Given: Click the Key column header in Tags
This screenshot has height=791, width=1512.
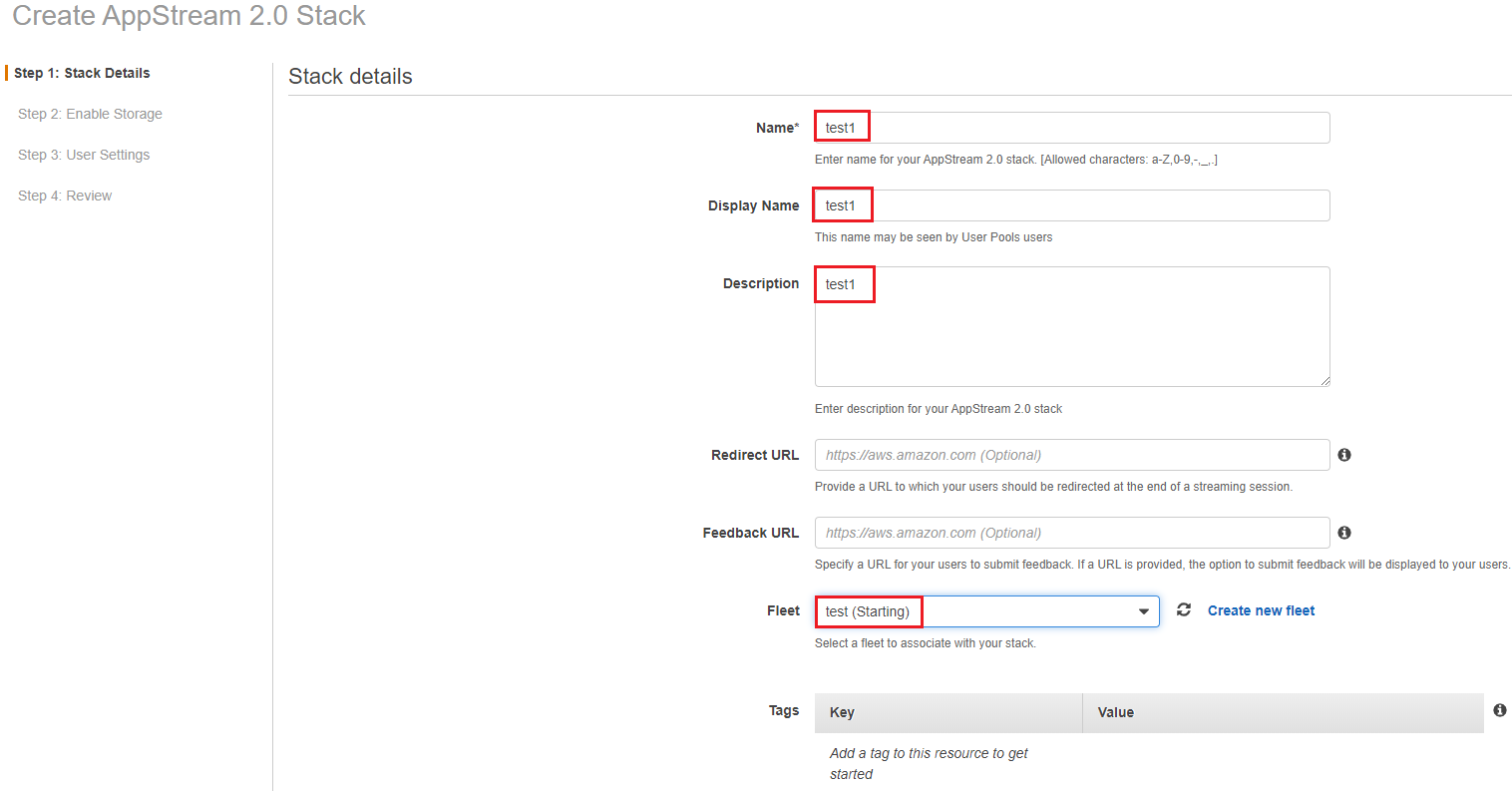Looking at the screenshot, I should (948, 712).
